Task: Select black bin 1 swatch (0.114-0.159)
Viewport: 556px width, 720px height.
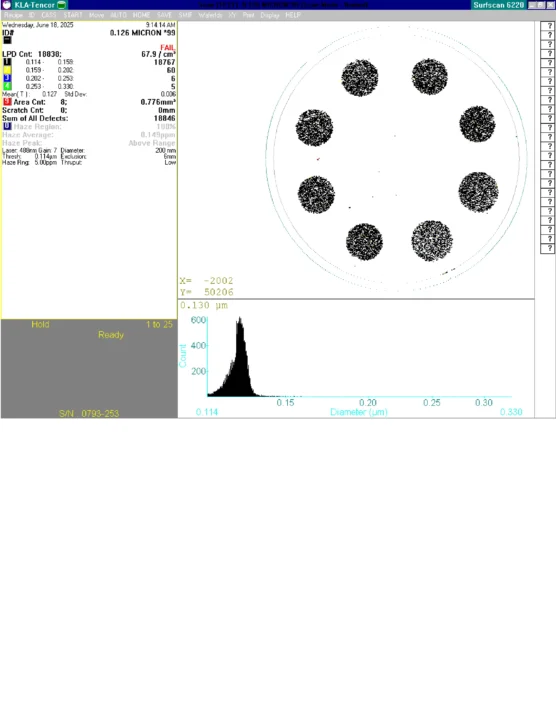Action: 7,62
